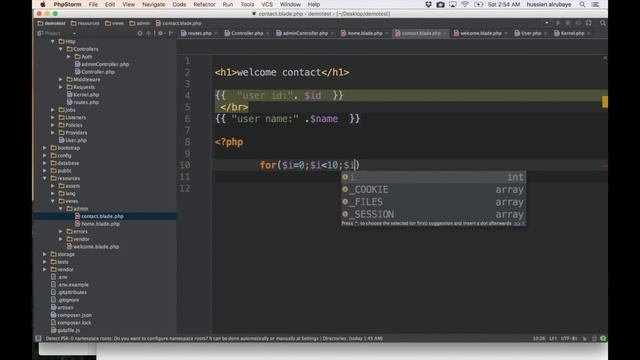Expand the database folder
The height and width of the screenshot is (360, 640).
pos(45,163)
